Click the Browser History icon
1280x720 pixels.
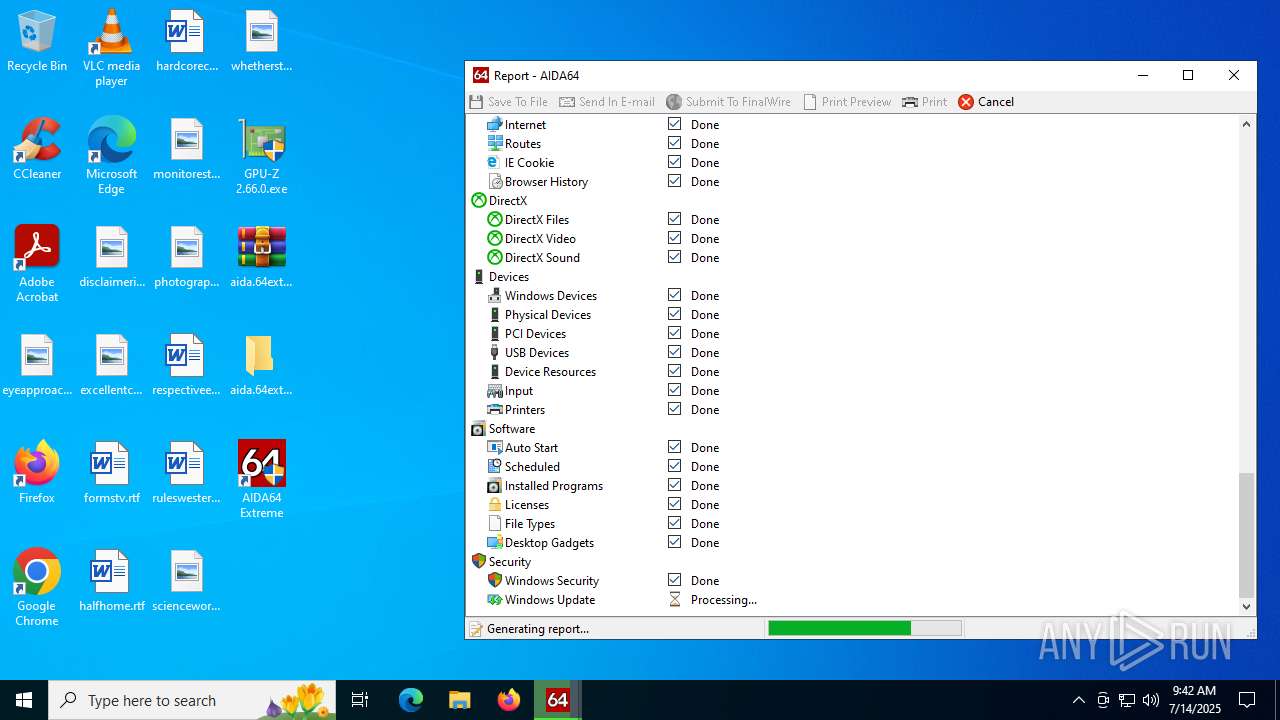pos(494,182)
